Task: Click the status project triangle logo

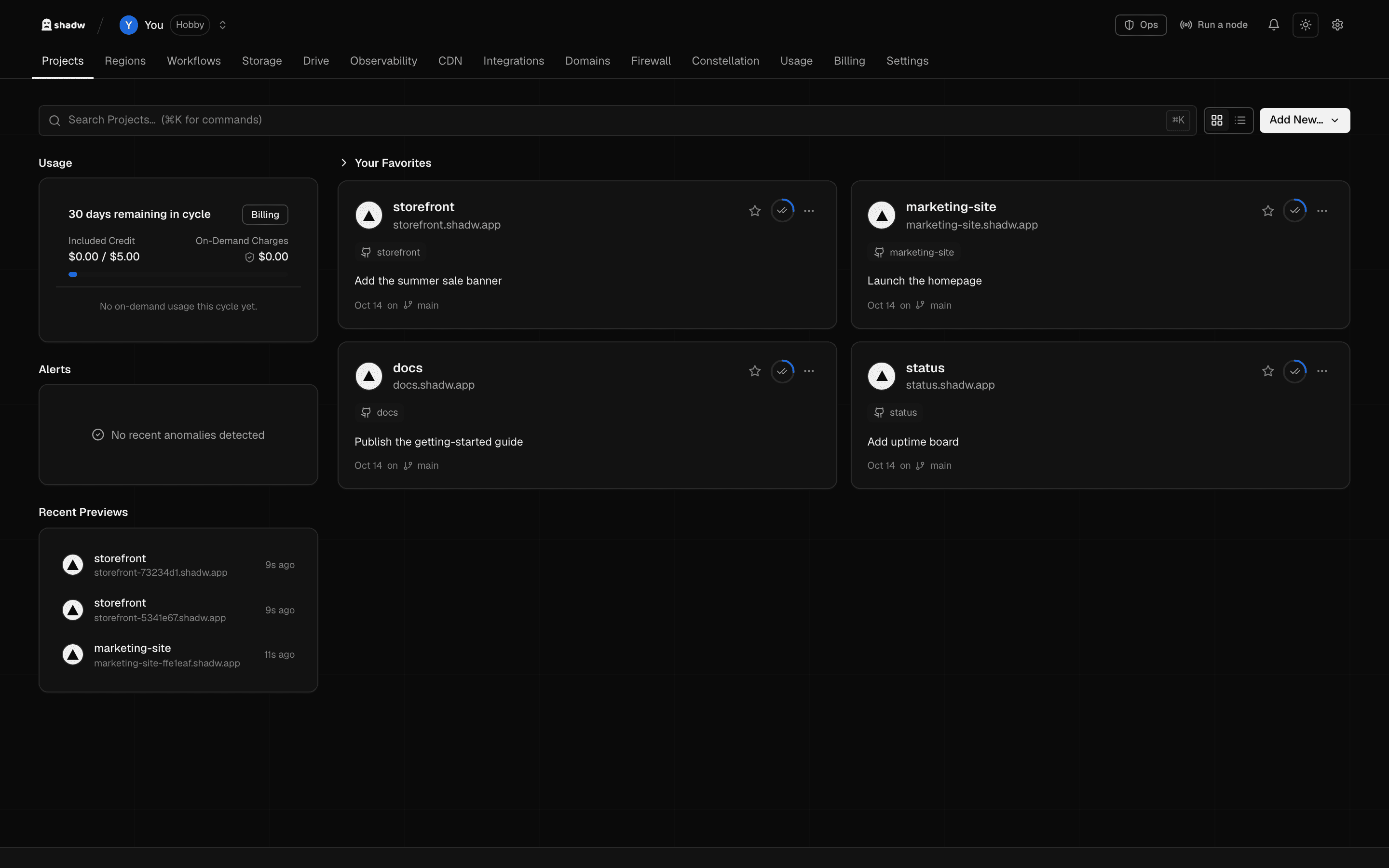Action: coord(882,376)
